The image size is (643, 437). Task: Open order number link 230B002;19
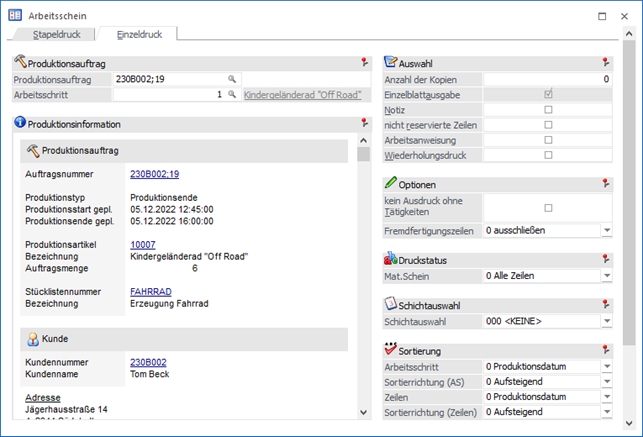coord(154,174)
